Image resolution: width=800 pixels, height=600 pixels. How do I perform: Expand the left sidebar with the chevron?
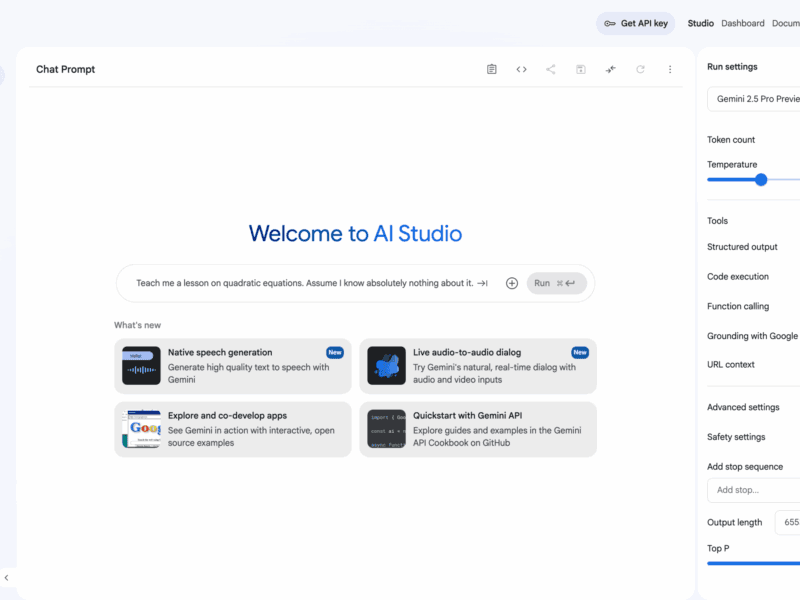[x=6, y=578]
